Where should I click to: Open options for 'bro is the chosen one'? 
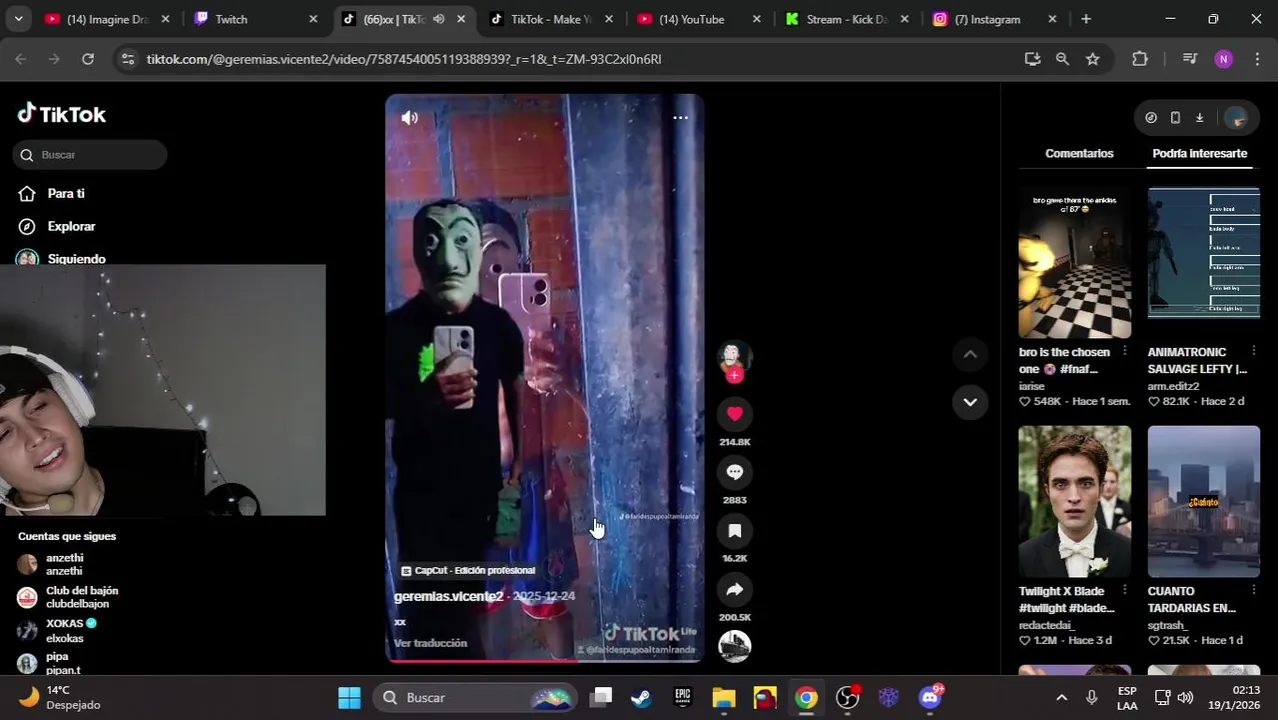[x=1125, y=351]
